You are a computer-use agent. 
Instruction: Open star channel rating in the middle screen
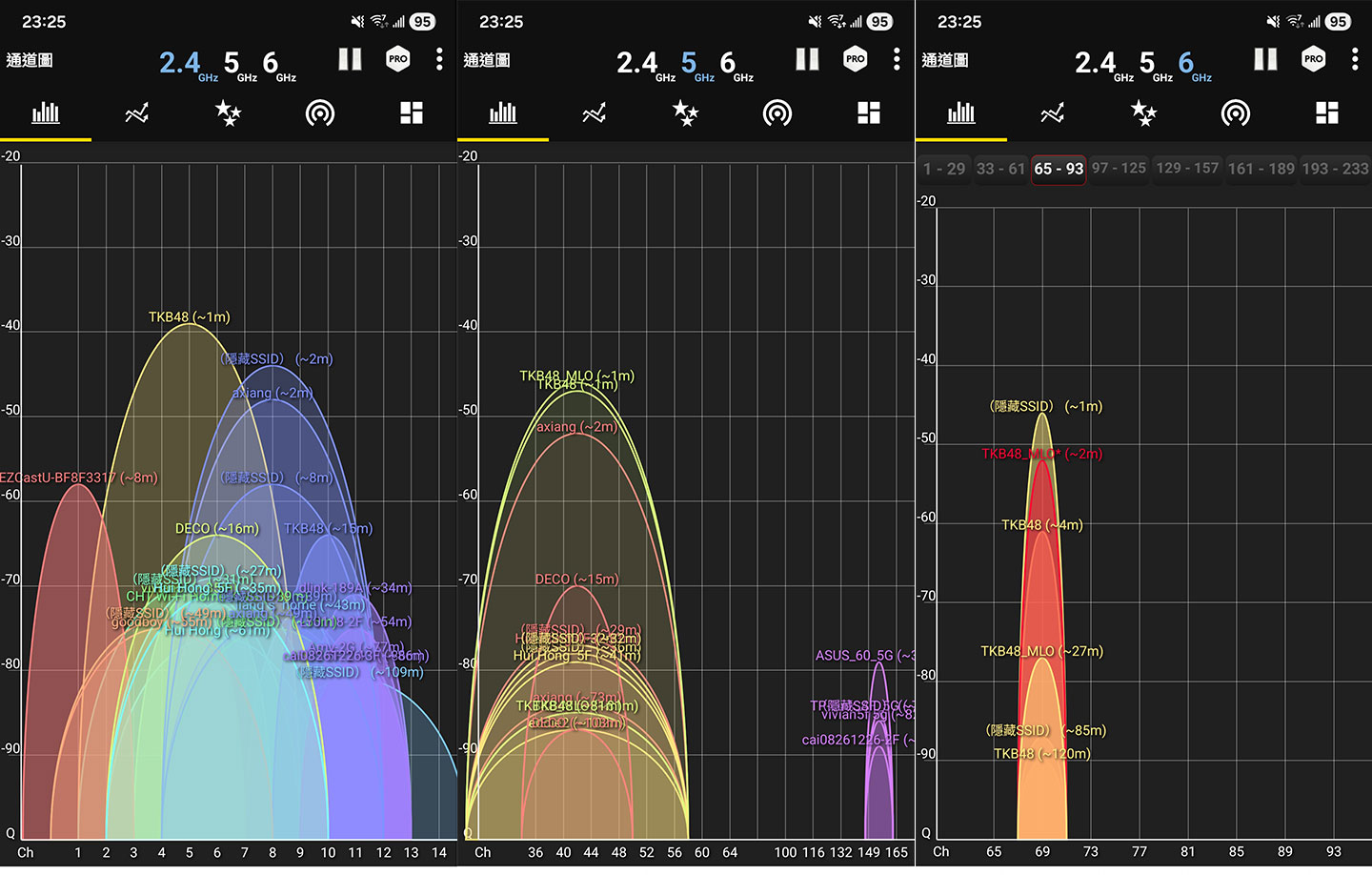(685, 114)
